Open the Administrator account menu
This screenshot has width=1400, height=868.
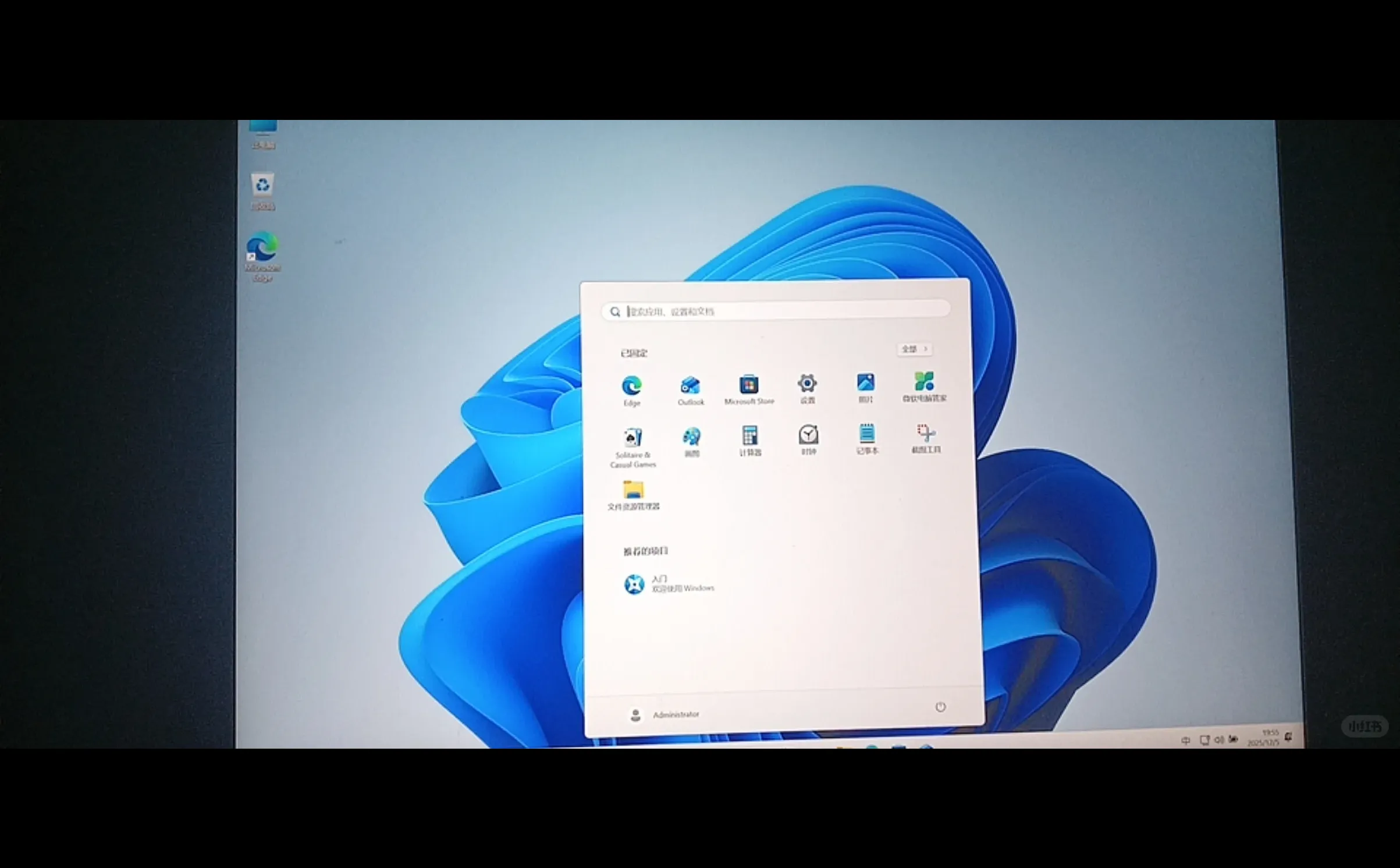664,714
